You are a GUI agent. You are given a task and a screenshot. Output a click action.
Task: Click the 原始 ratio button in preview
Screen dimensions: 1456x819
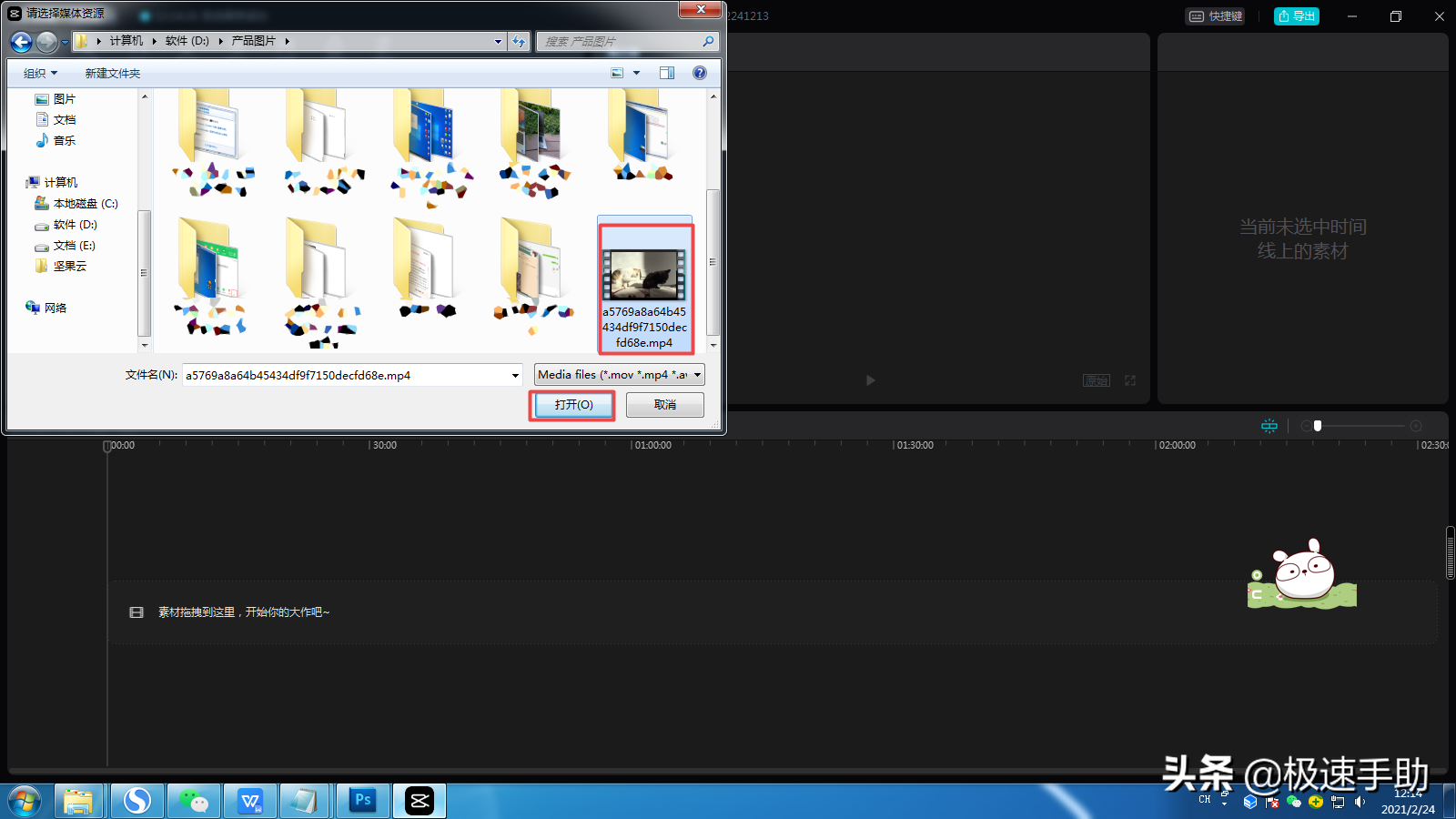coord(1097,380)
